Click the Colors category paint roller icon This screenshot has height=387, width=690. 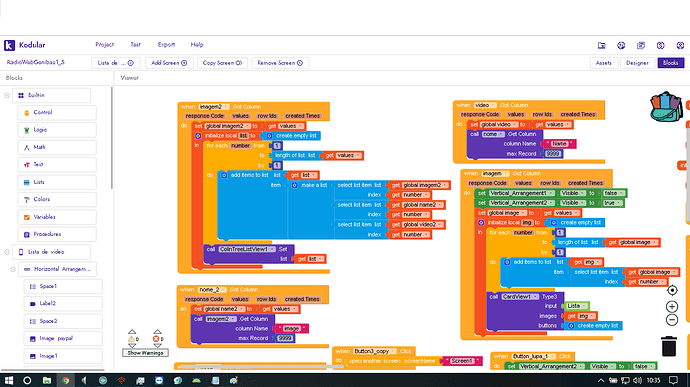26,199
